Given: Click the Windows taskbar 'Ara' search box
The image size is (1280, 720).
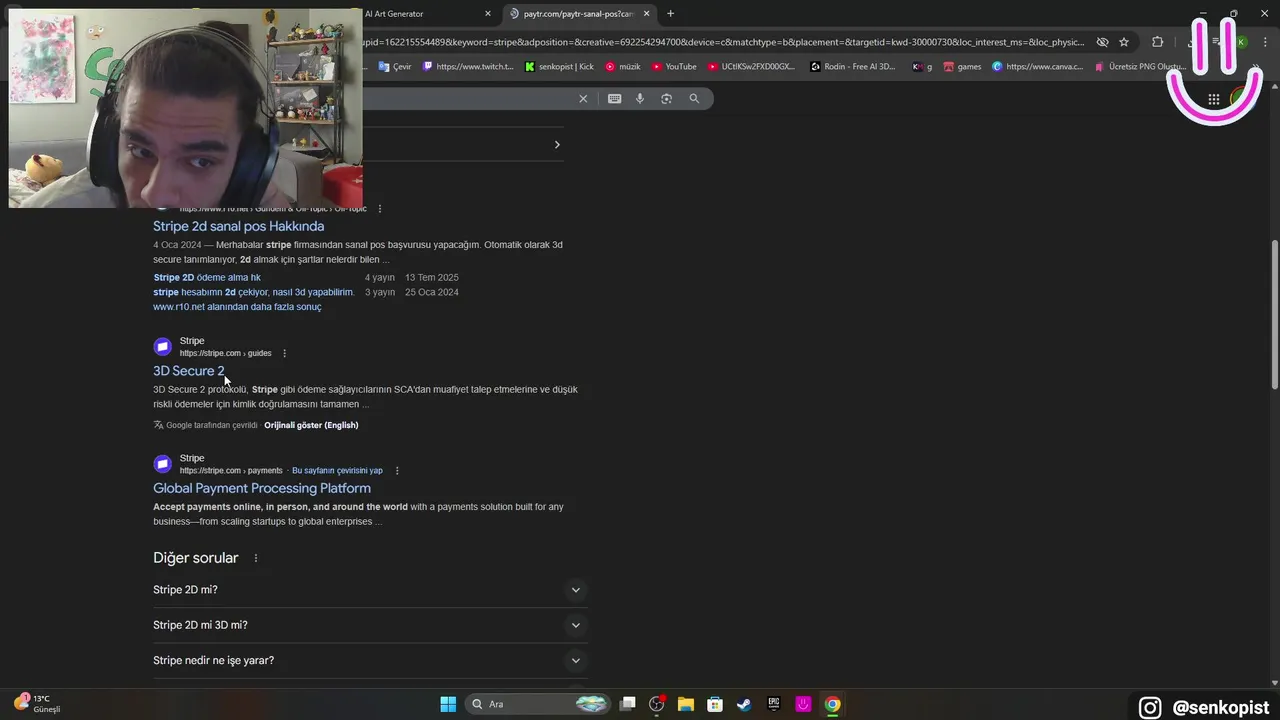Looking at the screenshot, I should (x=538, y=704).
